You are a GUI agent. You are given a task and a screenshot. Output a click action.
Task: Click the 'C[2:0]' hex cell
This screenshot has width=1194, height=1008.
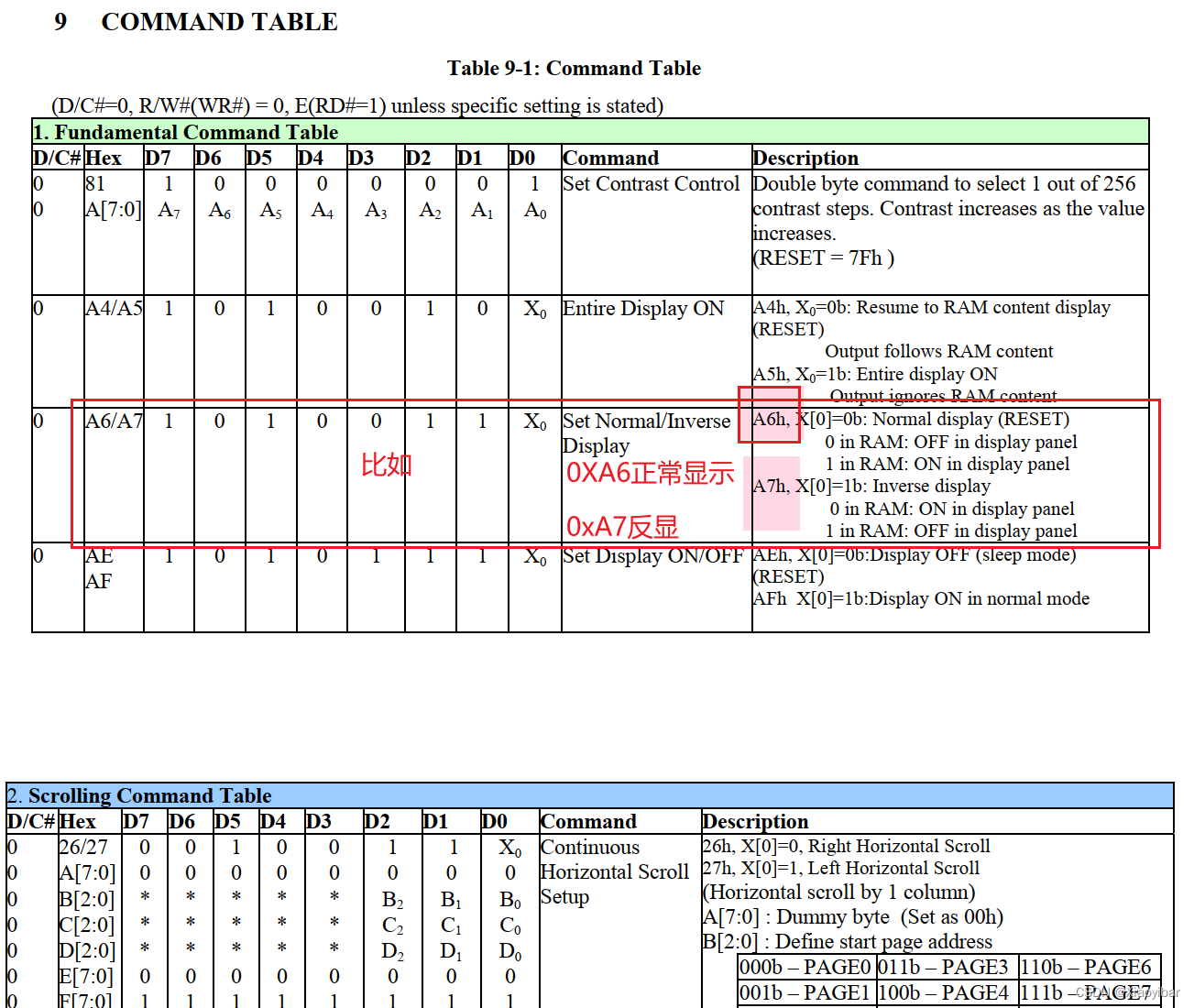pos(86,926)
